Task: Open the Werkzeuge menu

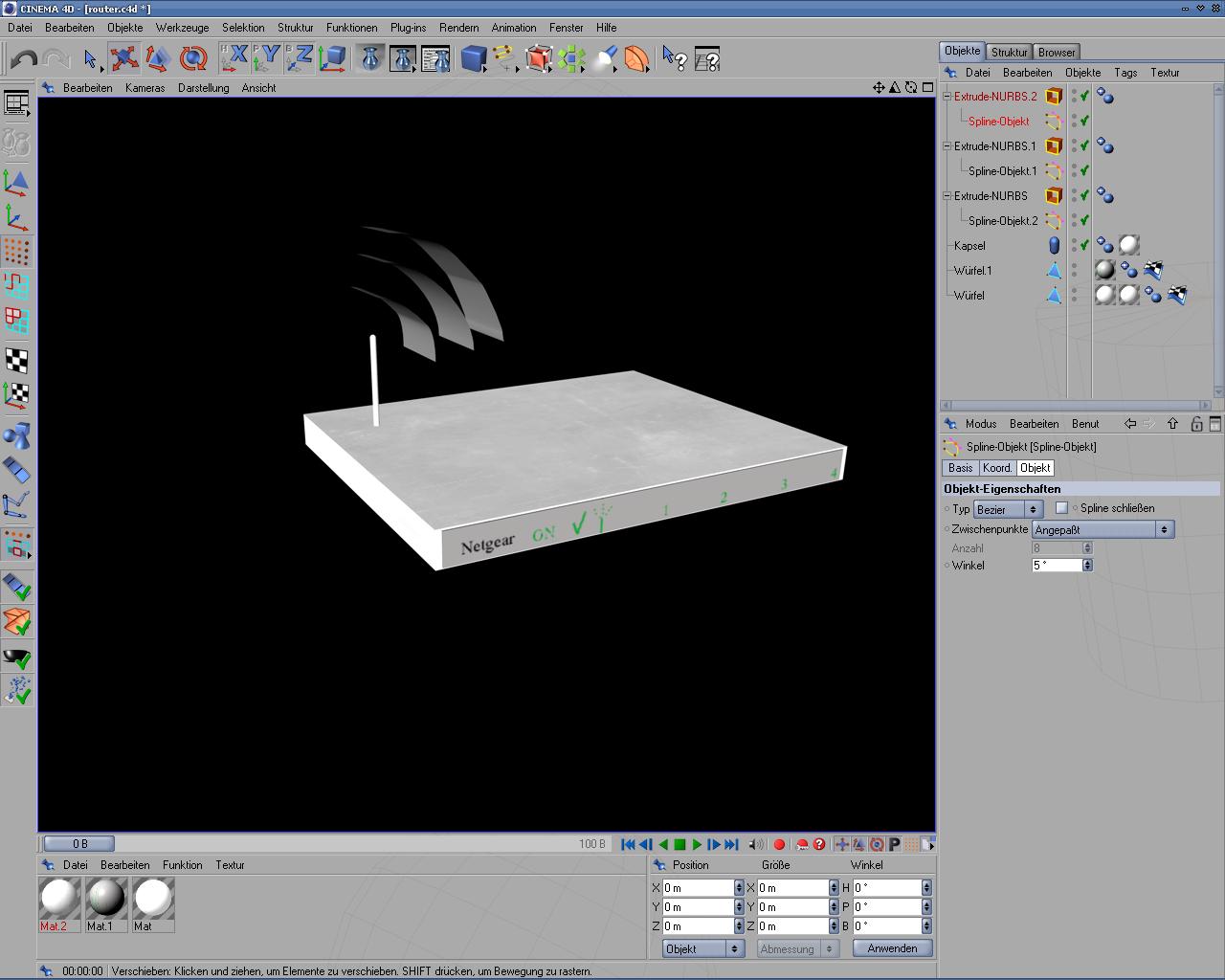Action: 182,28
